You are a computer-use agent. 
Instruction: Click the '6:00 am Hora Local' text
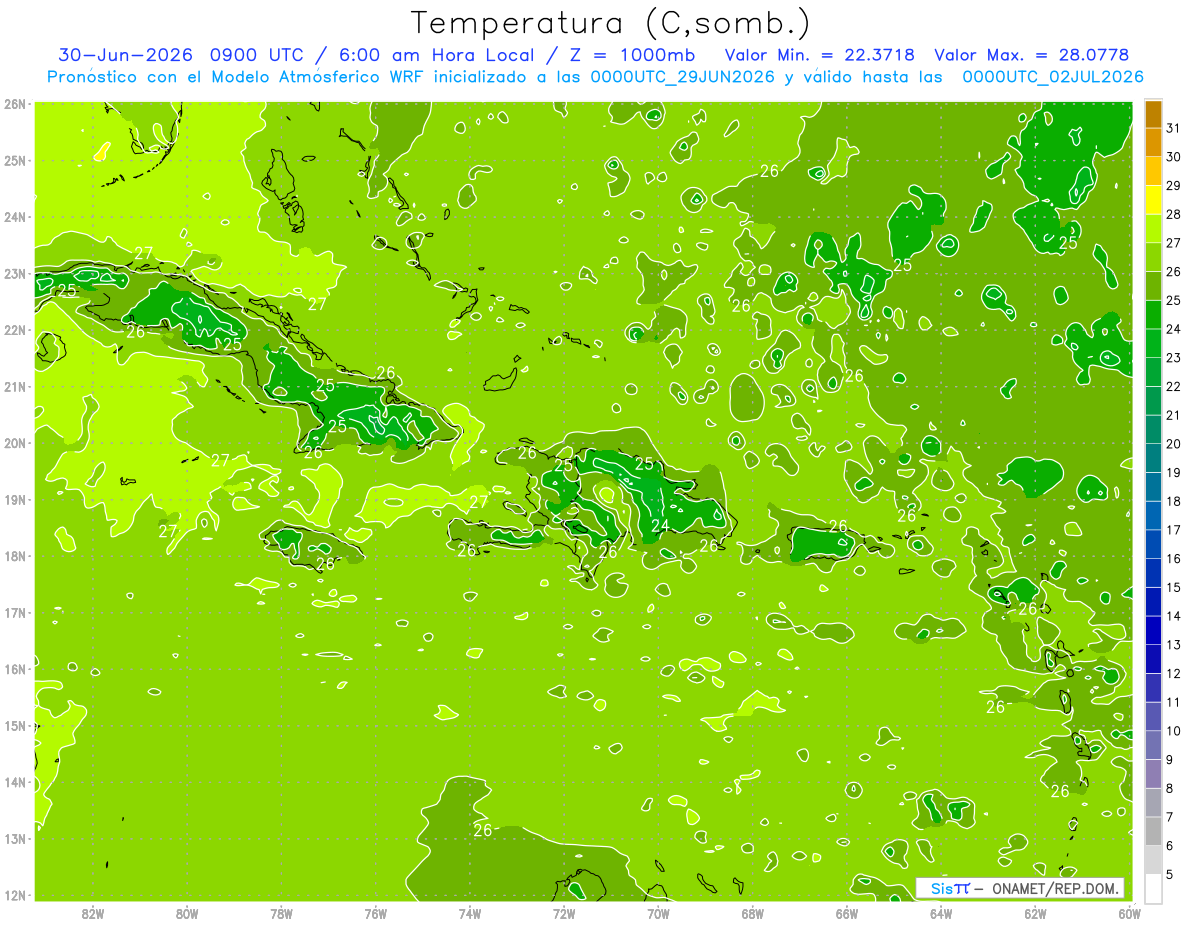tap(436, 55)
